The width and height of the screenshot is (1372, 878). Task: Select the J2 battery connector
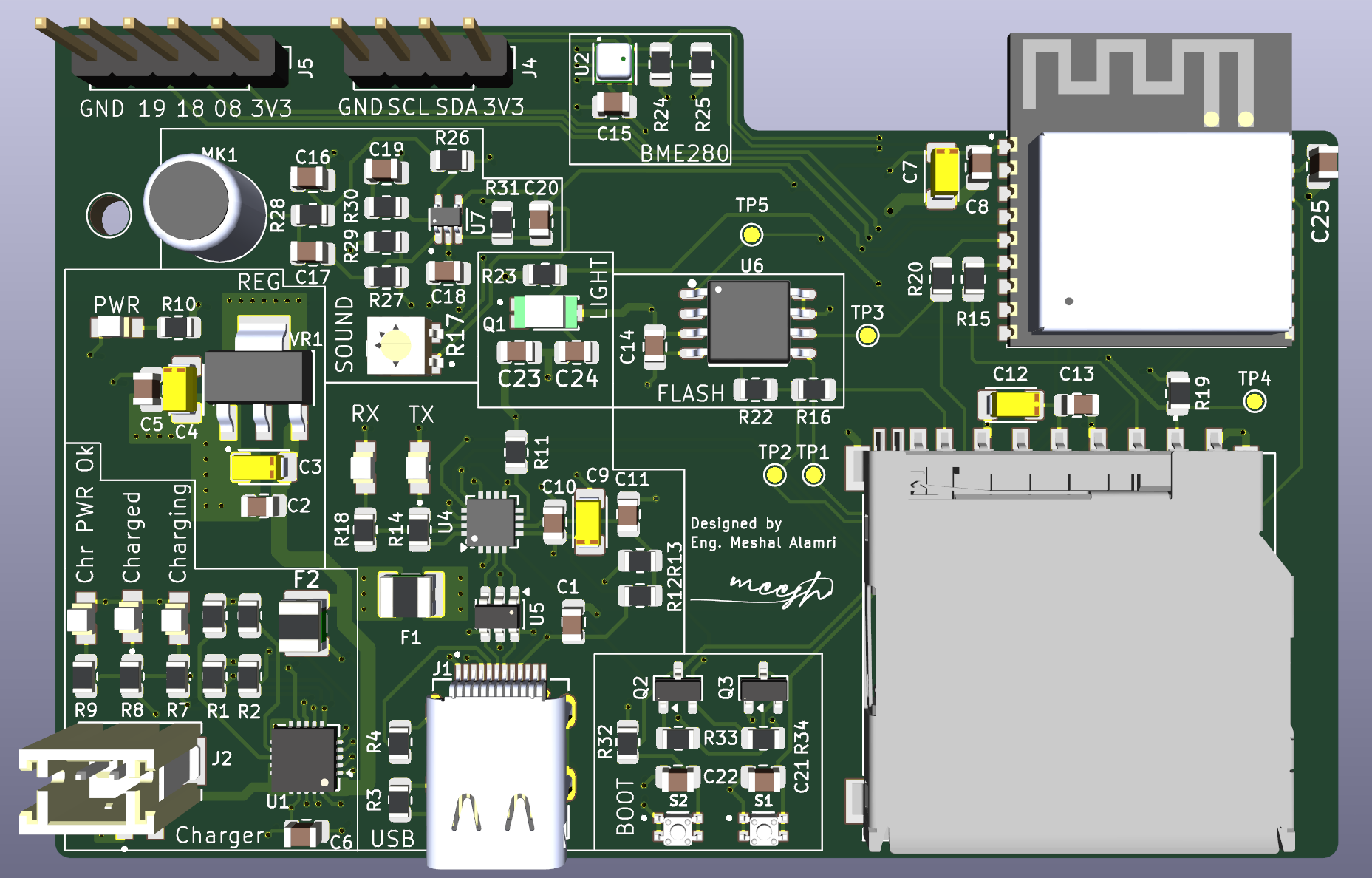click(x=111, y=780)
